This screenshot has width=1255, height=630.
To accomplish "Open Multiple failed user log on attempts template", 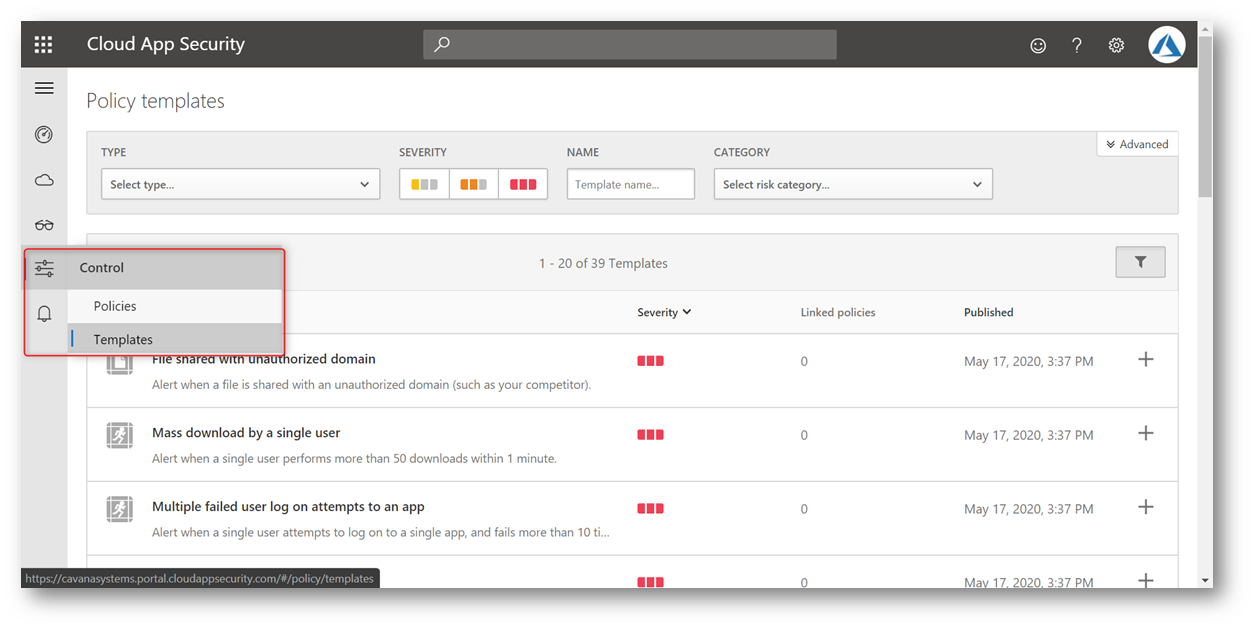I will pos(288,507).
